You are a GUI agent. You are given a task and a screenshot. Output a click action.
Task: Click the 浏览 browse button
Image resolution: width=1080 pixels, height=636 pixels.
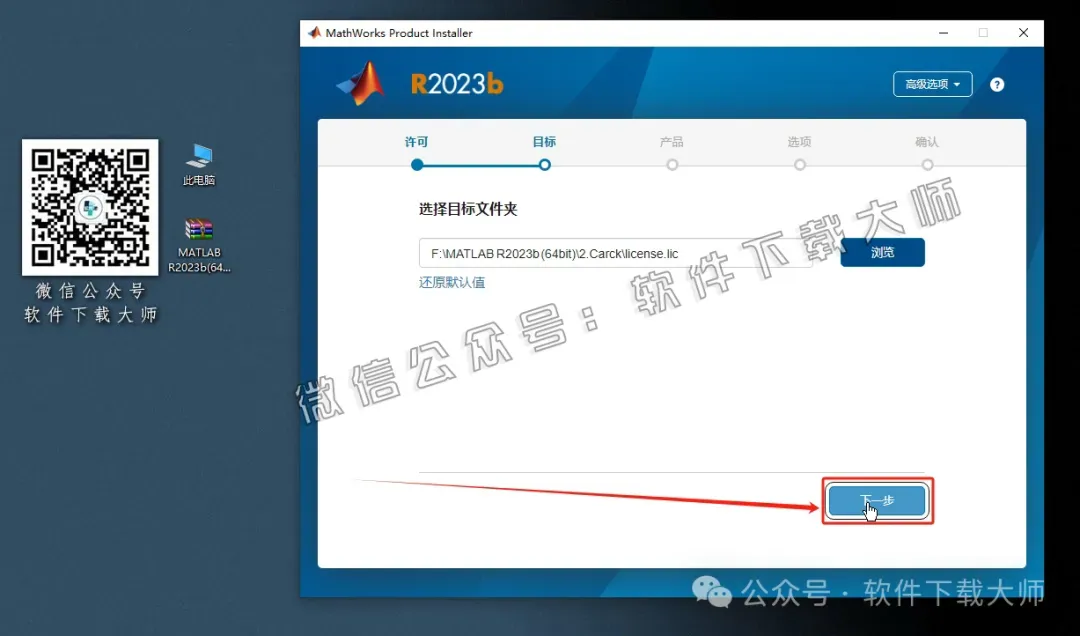[x=882, y=253]
